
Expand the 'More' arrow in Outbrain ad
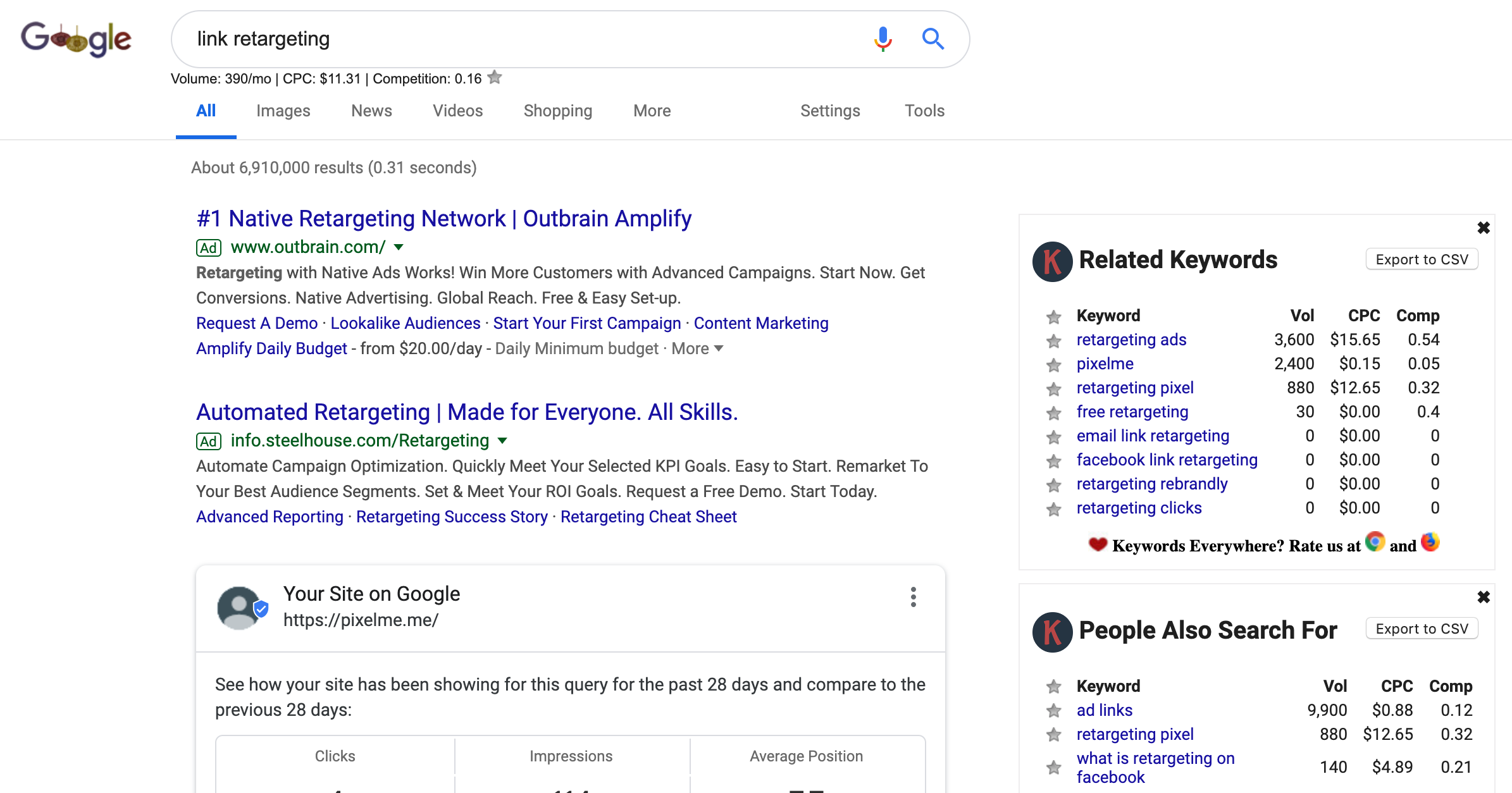(718, 348)
